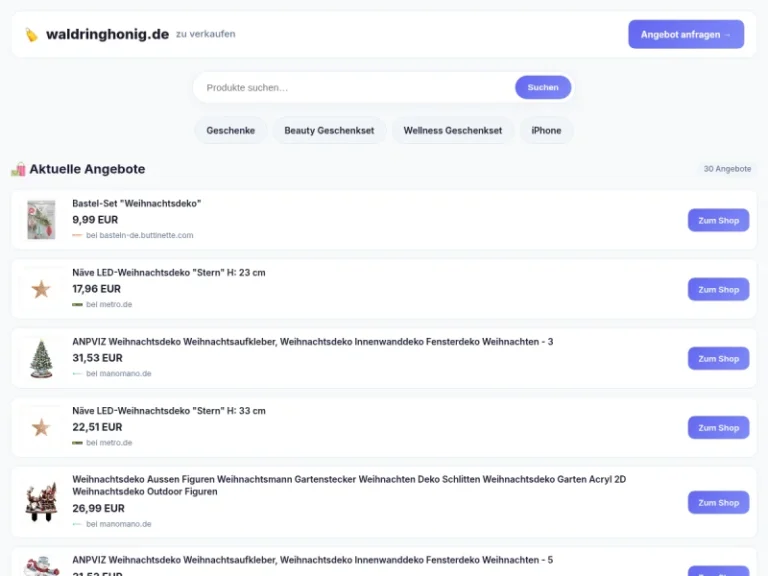Image resolution: width=768 pixels, height=576 pixels.
Task: Click Zum Shop for the 26,99 EUR Gartenstecker
Action: click(718, 502)
